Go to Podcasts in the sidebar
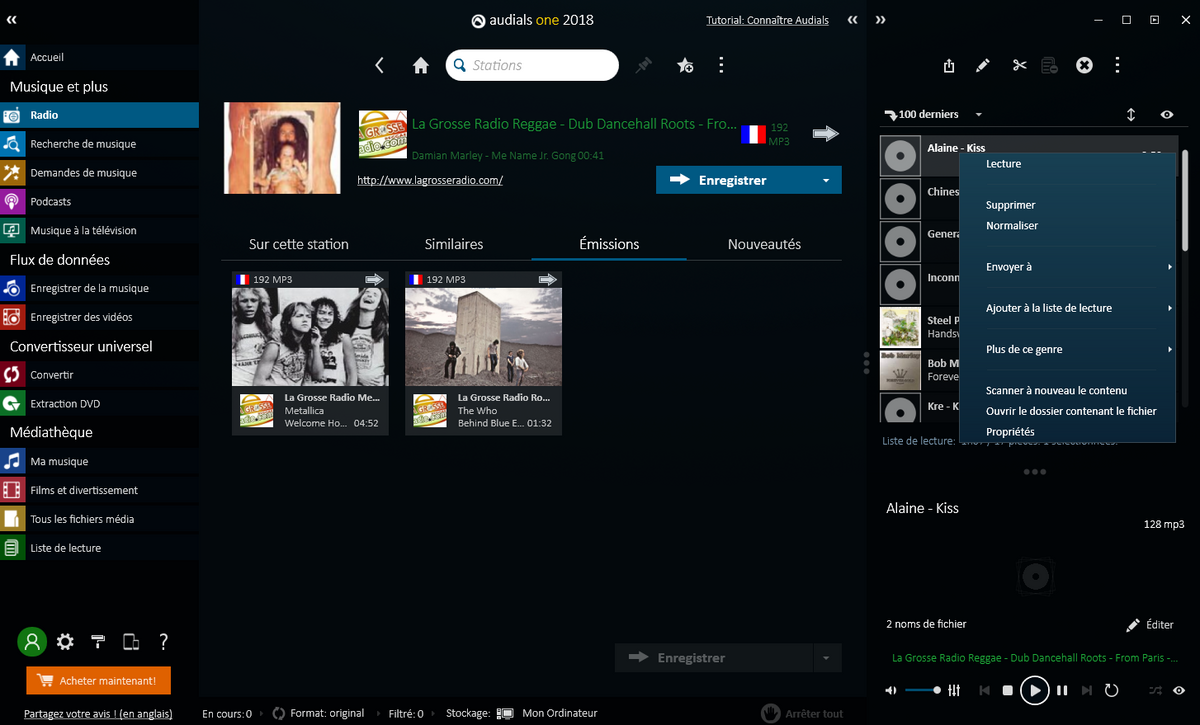The width and height of the screenshot is (1200, 725). tap(99, 201)
